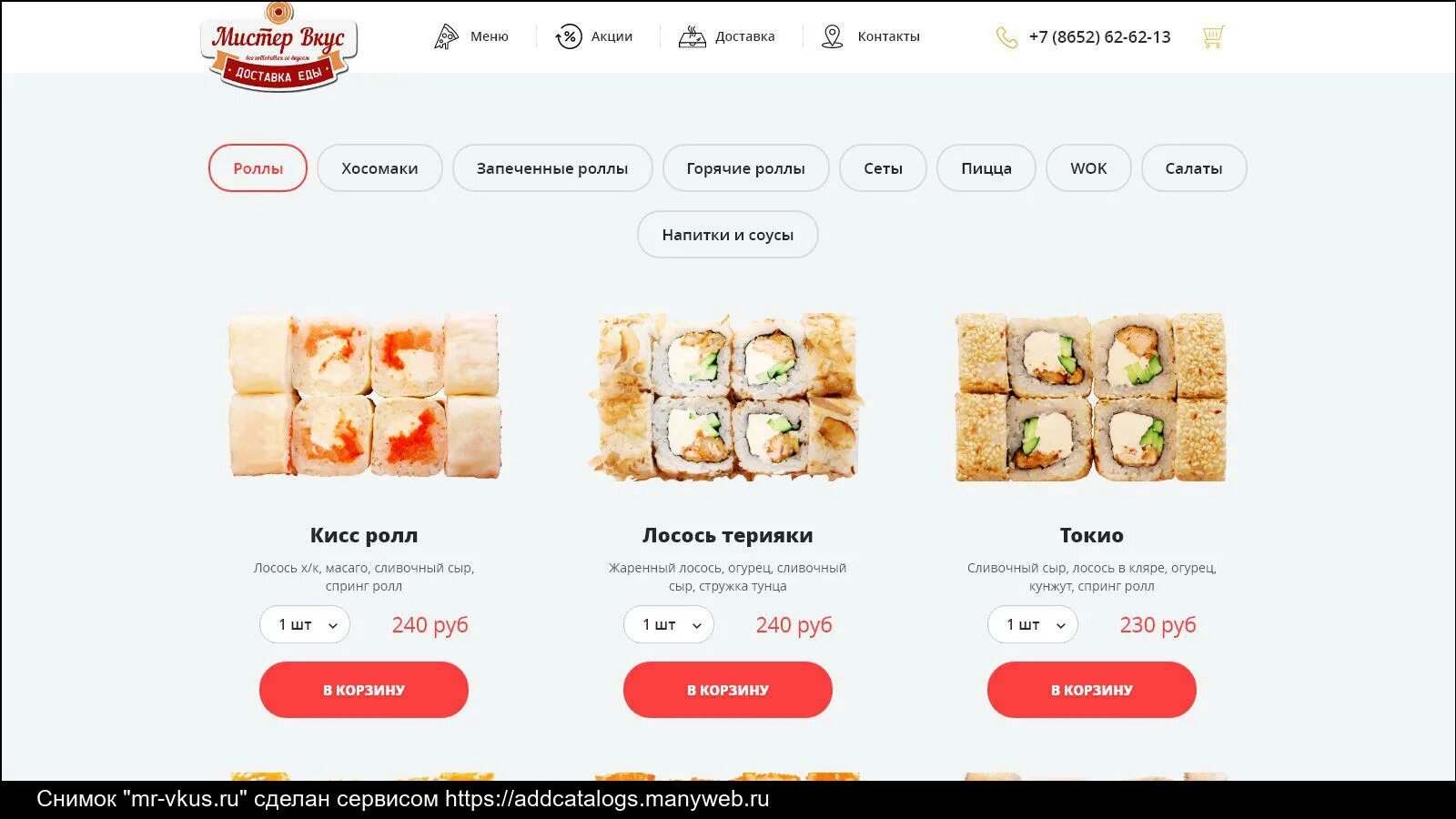The height and width of the screenshot is (819, 1456).
Task: Click the phone handset icon
Action: 1006,37
